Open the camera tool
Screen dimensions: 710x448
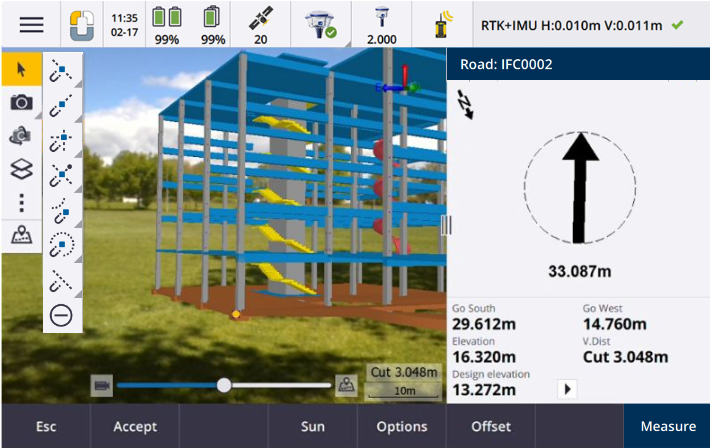pos(21,102)
